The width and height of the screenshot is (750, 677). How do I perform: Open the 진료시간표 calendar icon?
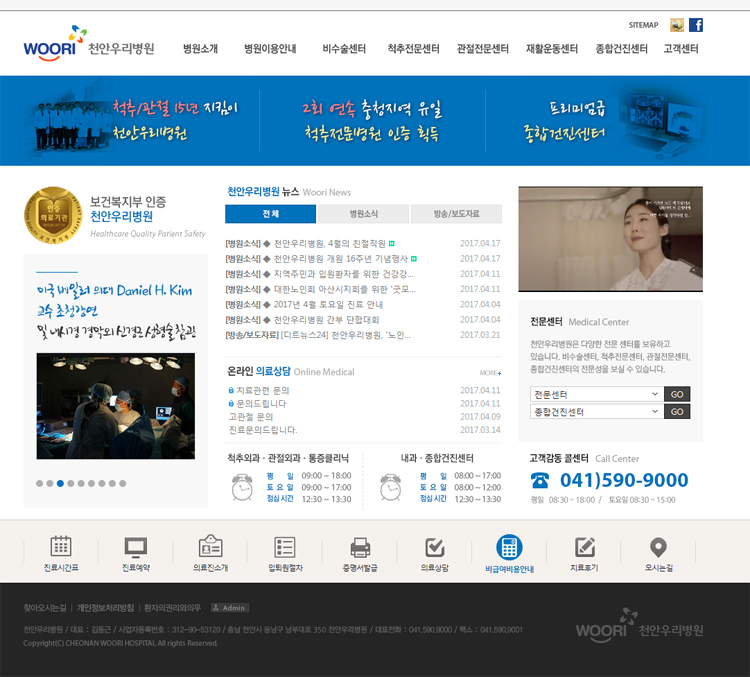point(61,547)
